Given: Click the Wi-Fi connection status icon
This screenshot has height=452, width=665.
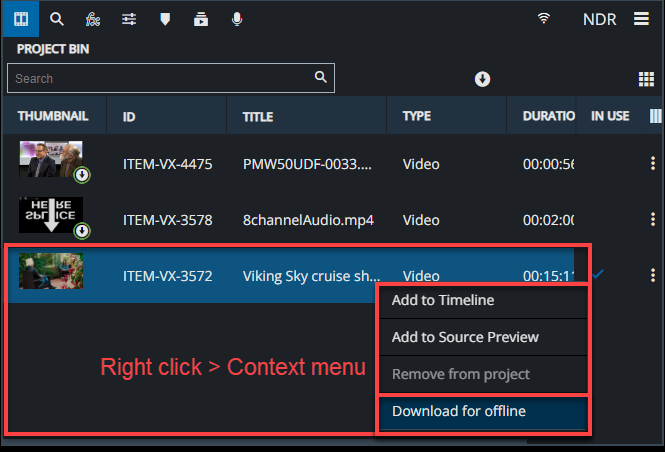Looking at the screenshot, I should pyautogui.click(x=544, y=18).
